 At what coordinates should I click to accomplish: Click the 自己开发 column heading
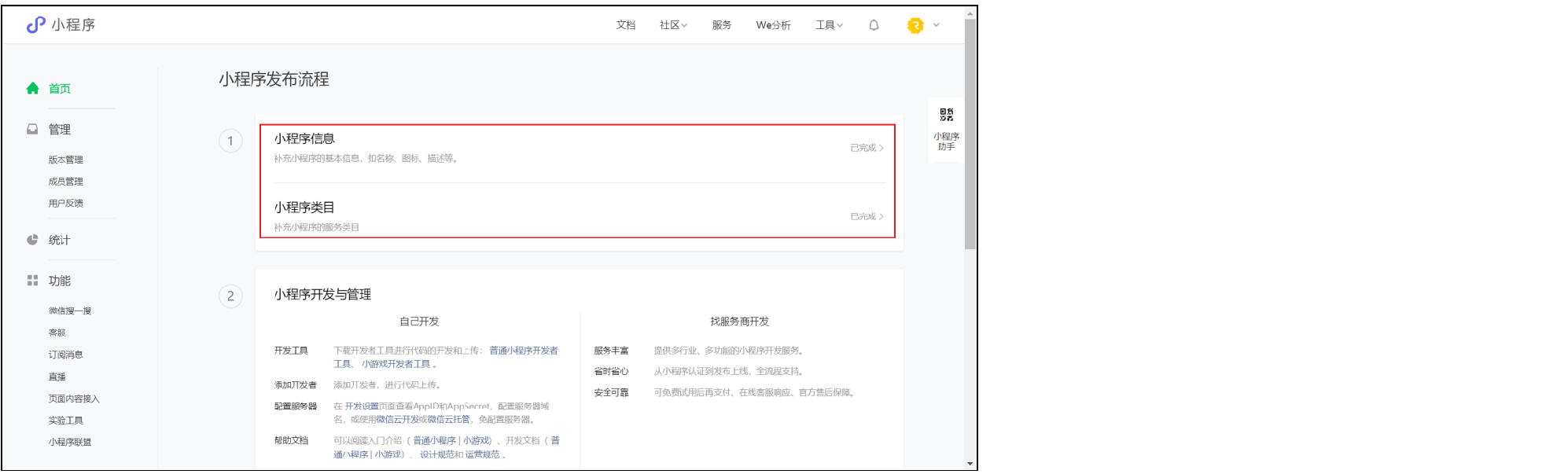419,322
